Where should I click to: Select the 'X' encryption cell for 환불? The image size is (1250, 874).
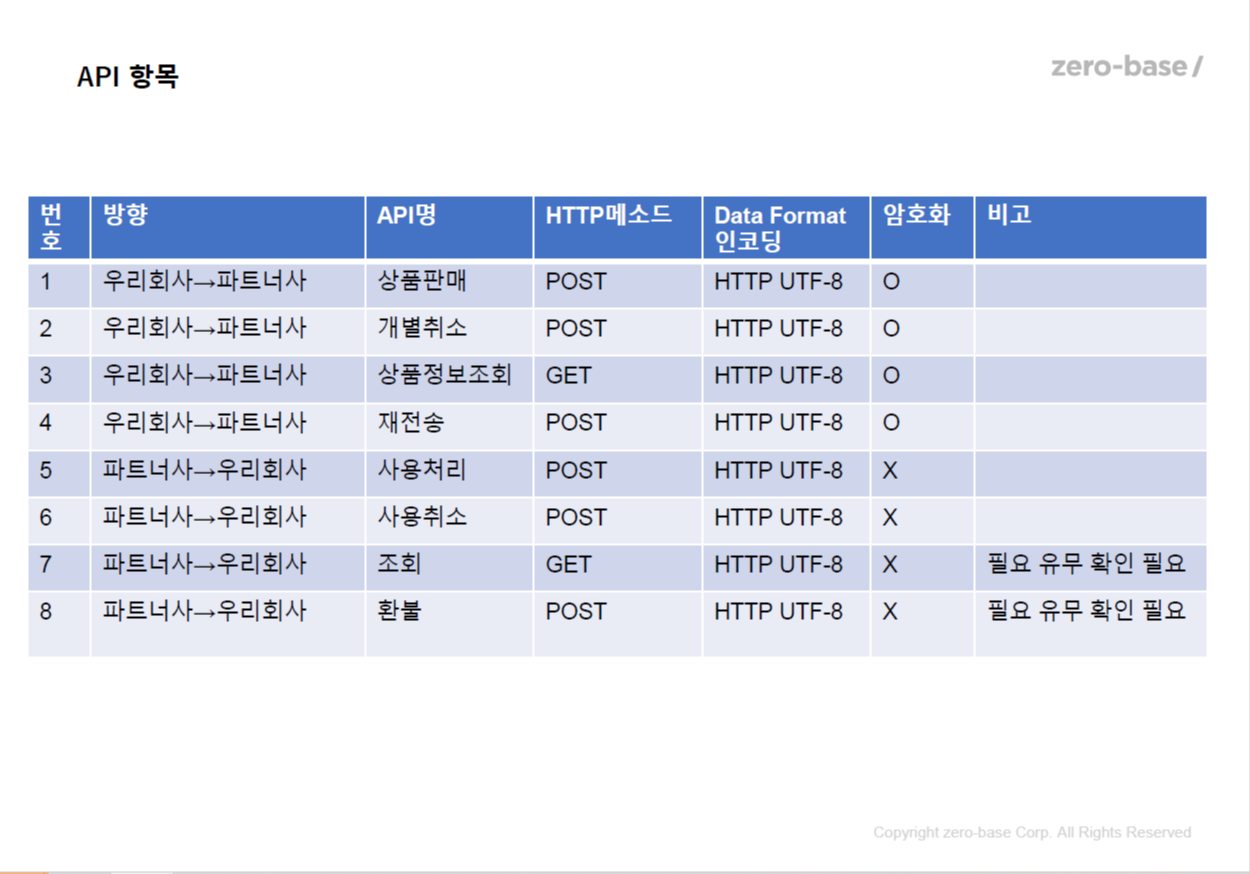point(922,623)
